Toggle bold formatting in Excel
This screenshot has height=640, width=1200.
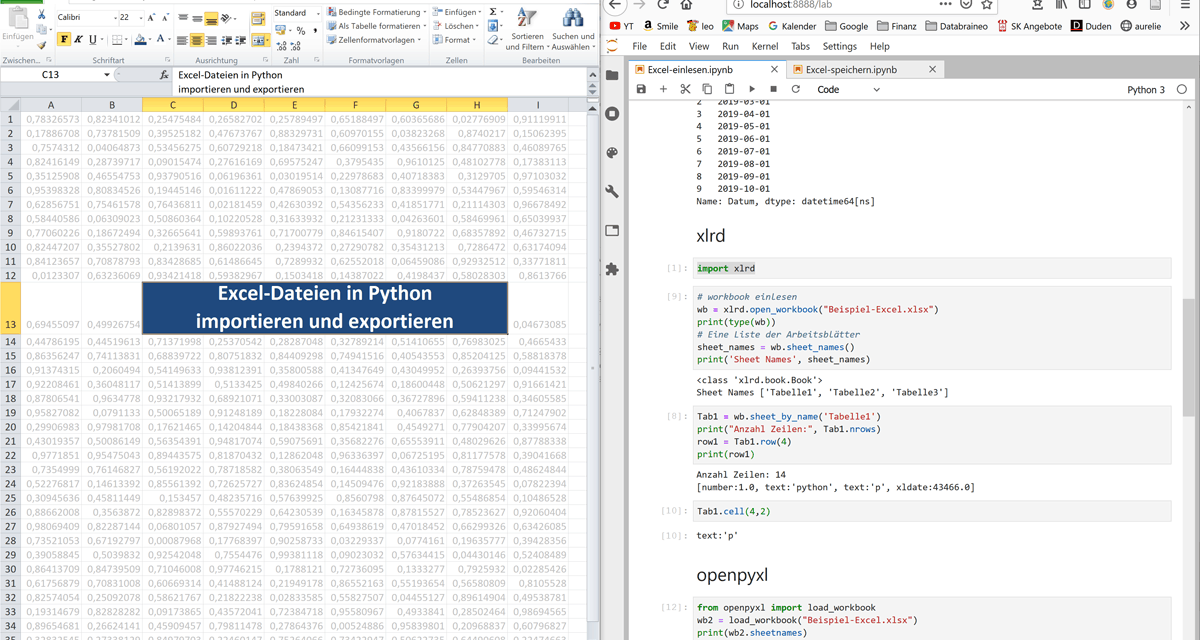64,40
